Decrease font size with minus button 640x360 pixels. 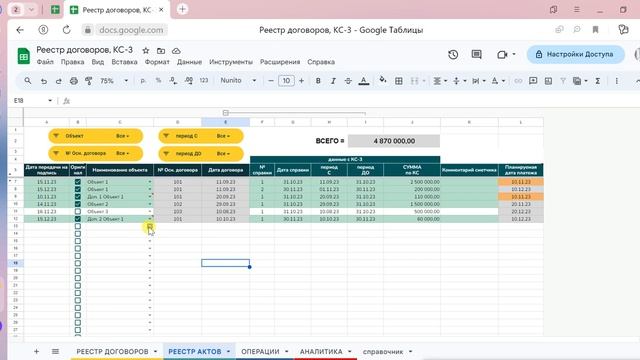tap(271, 81)
